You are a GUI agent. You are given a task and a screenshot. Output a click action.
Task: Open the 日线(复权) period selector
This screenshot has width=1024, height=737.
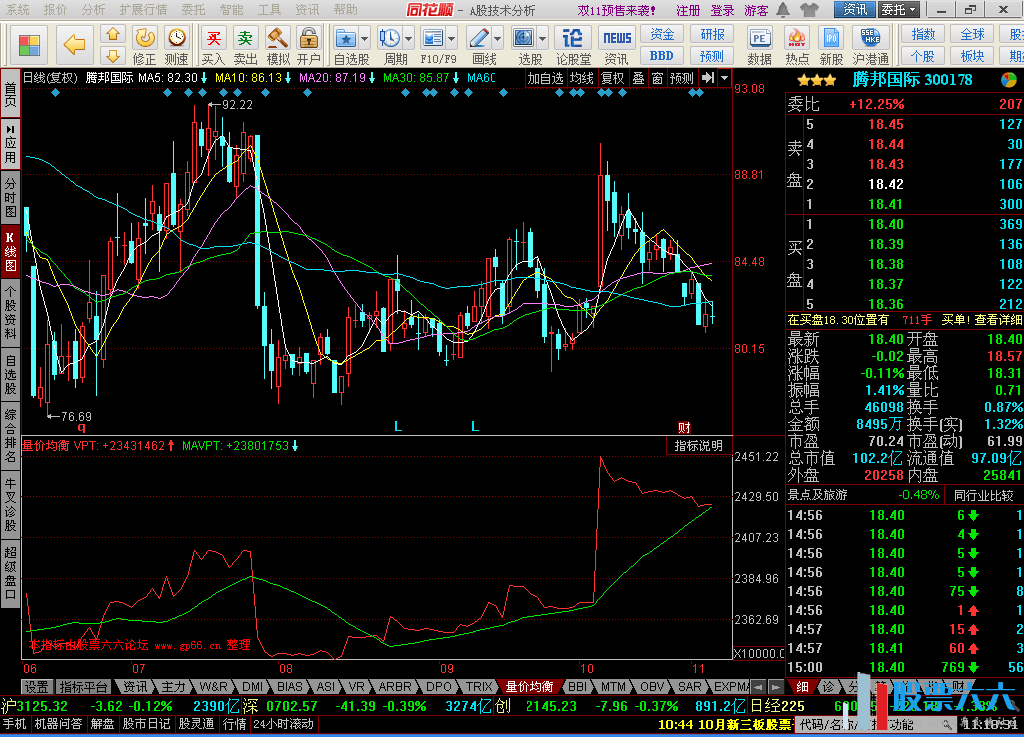click(50, 78)
